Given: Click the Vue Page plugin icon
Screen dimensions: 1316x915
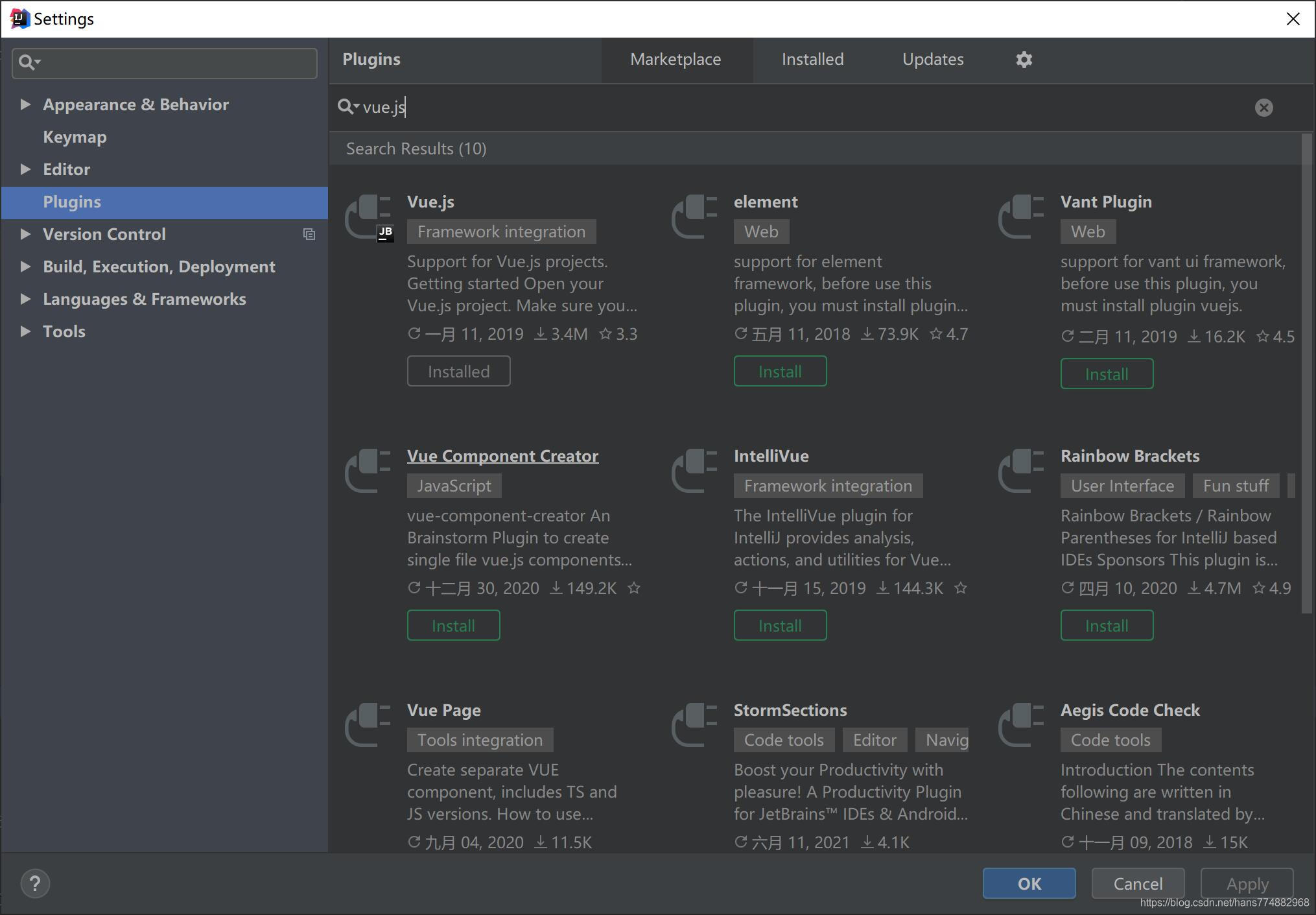Looking at the screenshot, I should tap(368, 725).
